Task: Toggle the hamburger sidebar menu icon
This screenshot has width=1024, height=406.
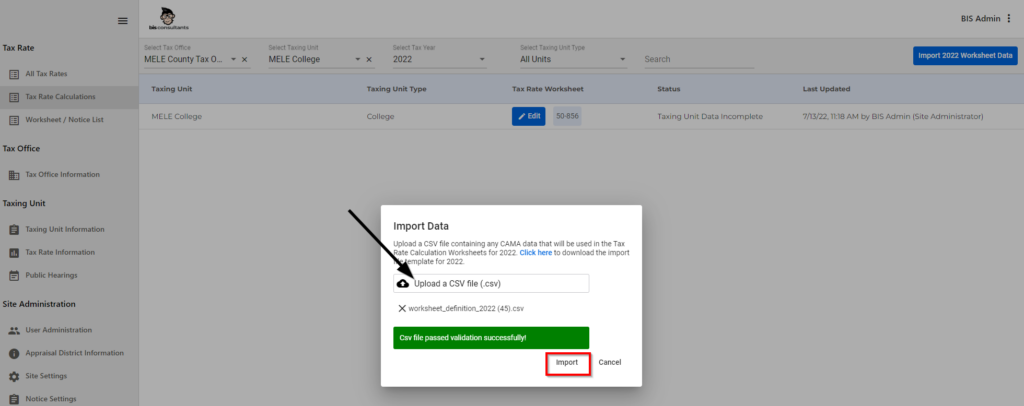Action: [x=123, y=21]
